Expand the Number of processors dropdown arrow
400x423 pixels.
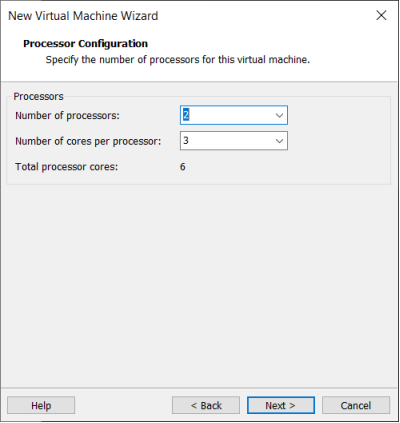tap(279, 115)
